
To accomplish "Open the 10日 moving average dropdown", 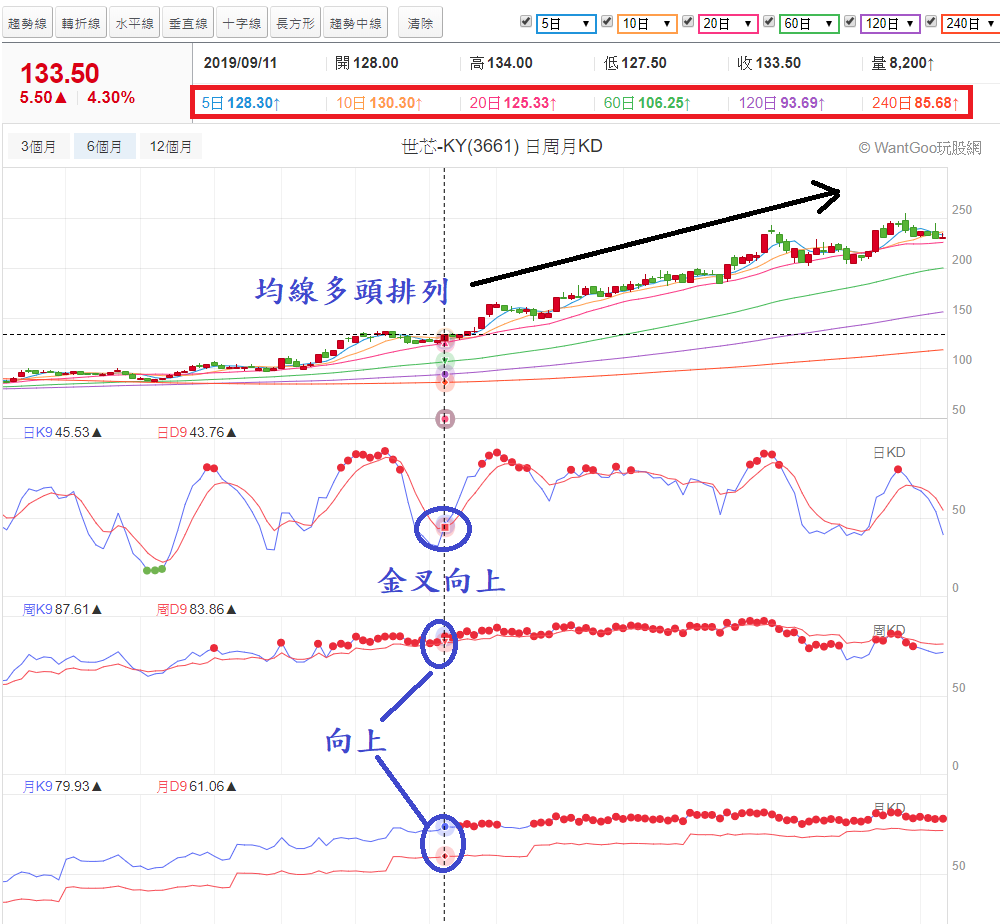I will click(647, 23).
